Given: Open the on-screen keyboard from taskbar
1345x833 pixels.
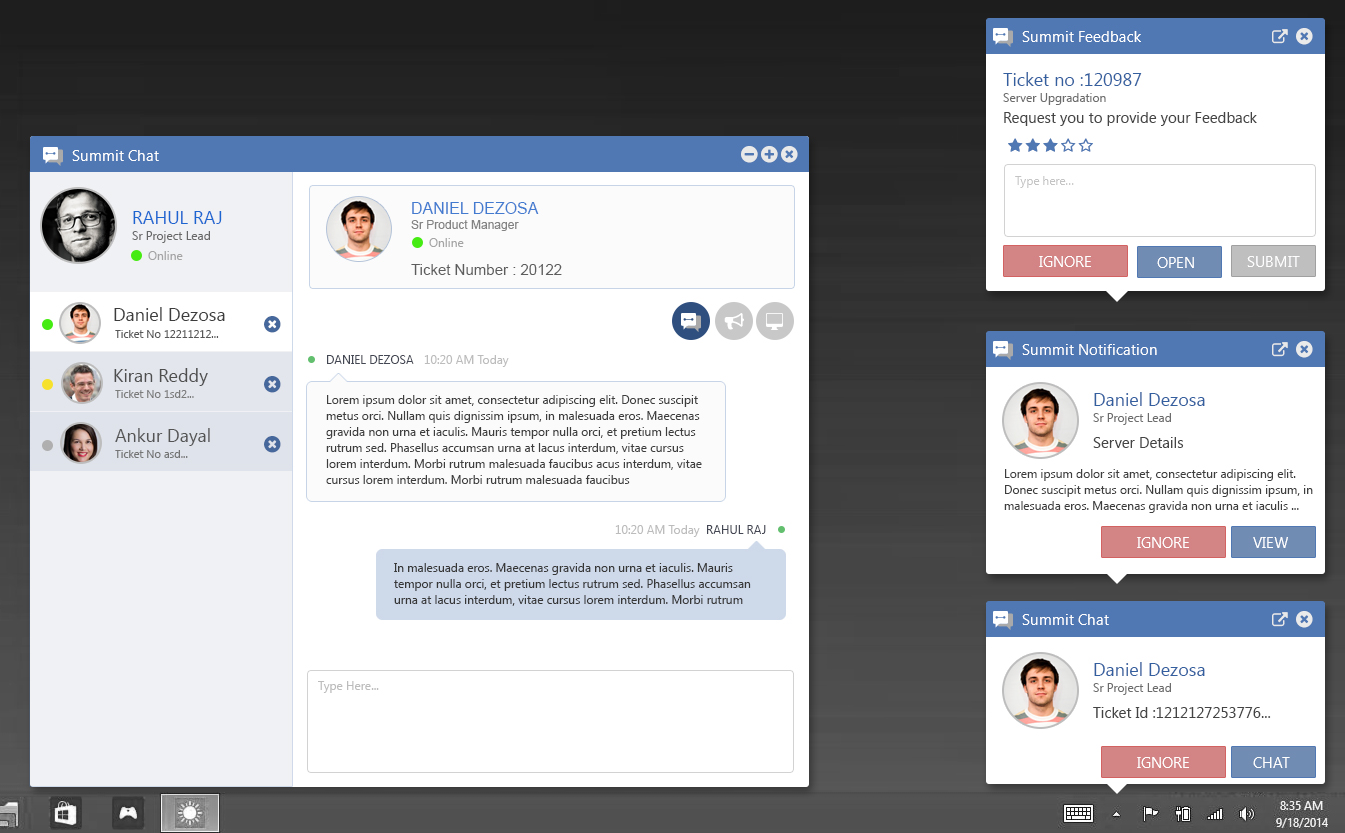Looking at the screenshot, I should click(1078, 813).
